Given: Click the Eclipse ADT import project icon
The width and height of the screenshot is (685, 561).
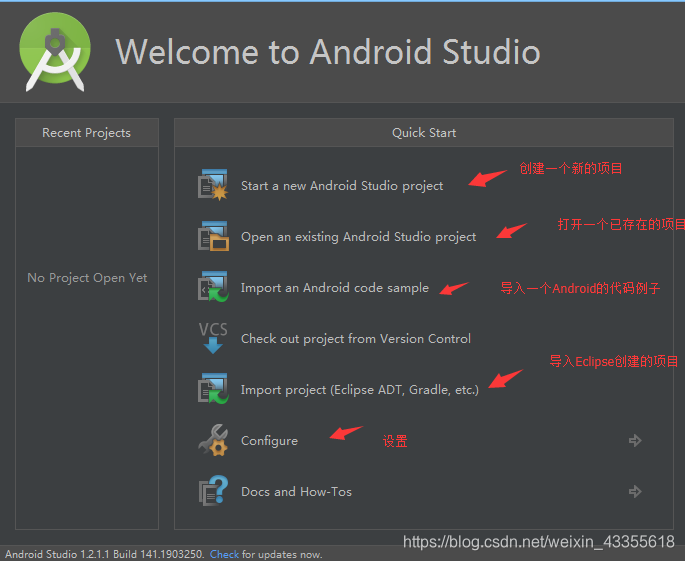Looking at the screenshot, I should click(213, 389).
